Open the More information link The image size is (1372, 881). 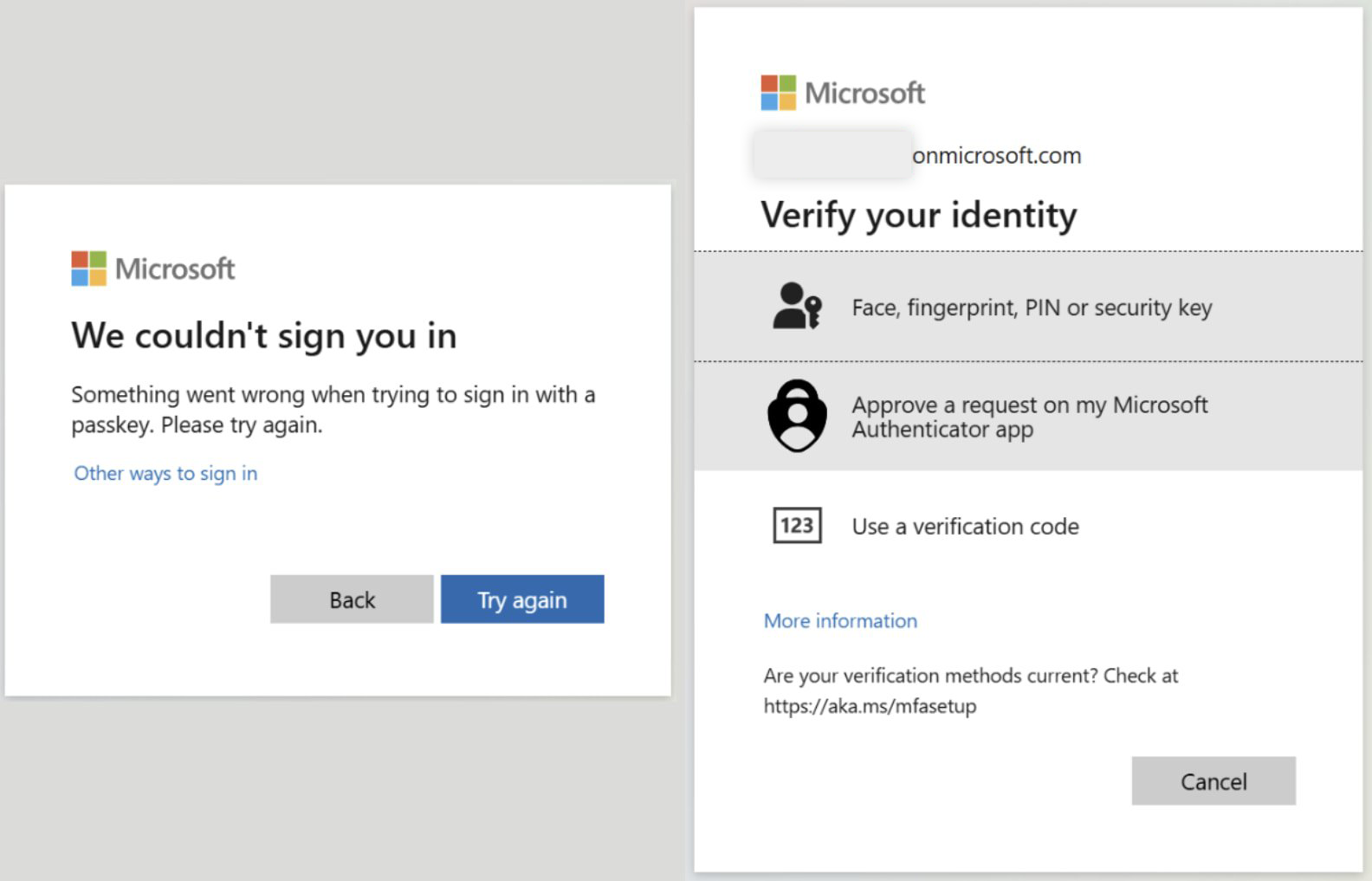click(x=840, y=620)
